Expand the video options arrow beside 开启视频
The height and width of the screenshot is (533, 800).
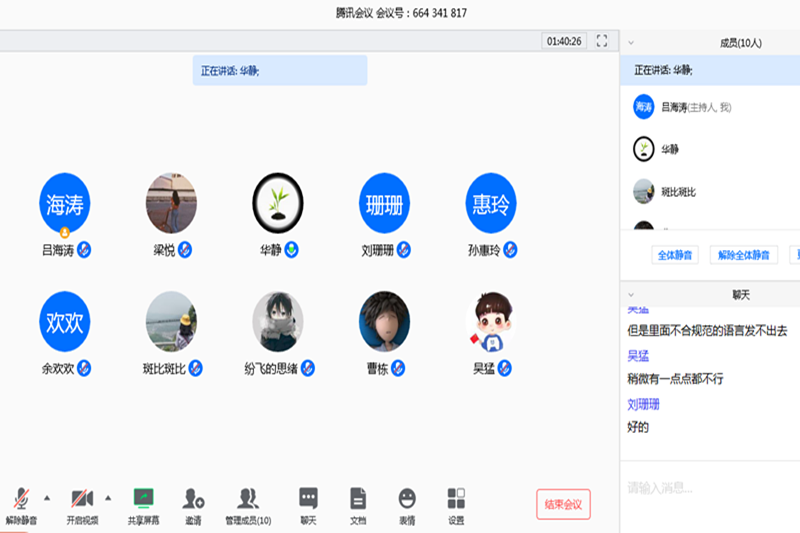click(108, 497)
